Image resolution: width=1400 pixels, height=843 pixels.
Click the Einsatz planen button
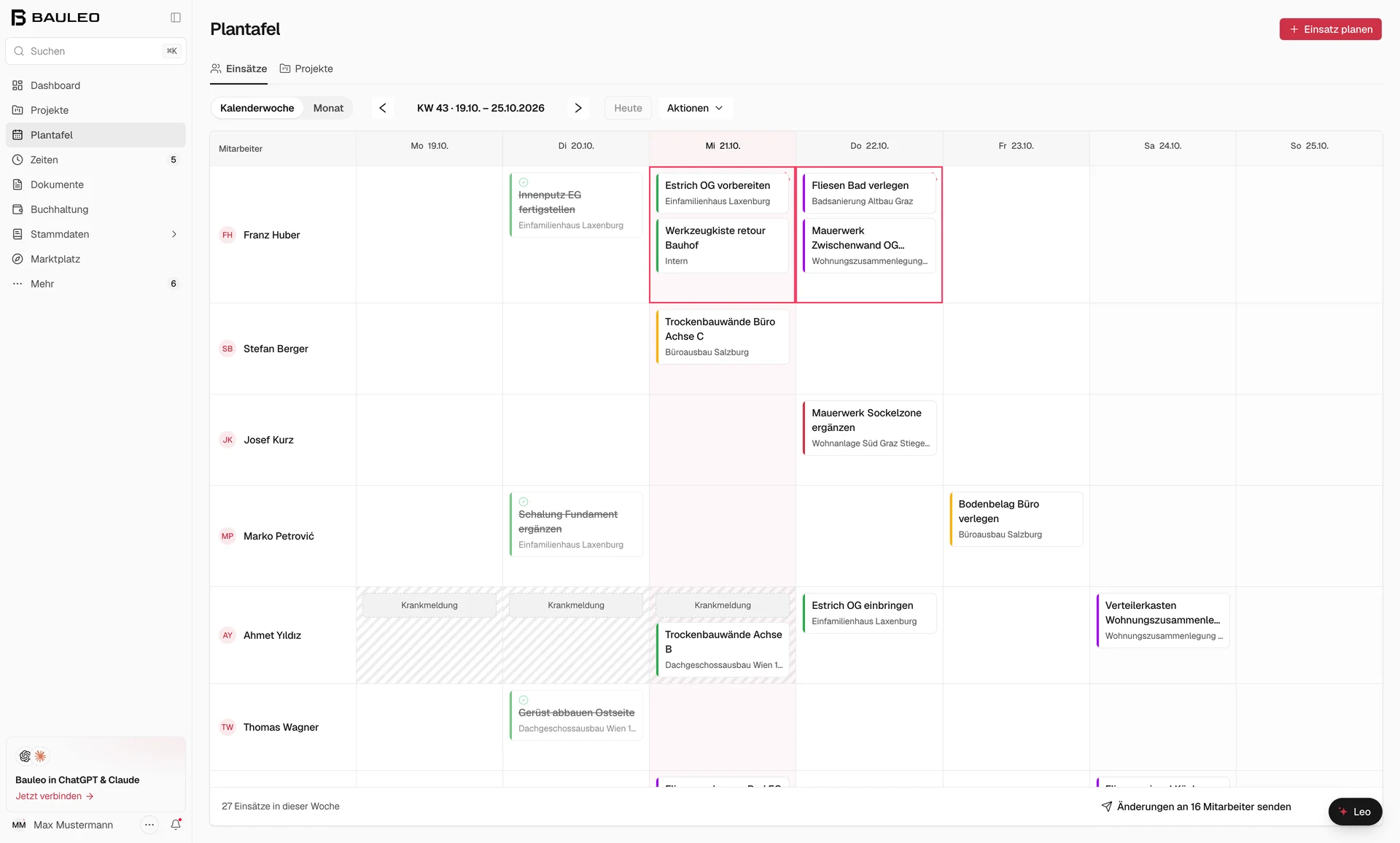1330,29
